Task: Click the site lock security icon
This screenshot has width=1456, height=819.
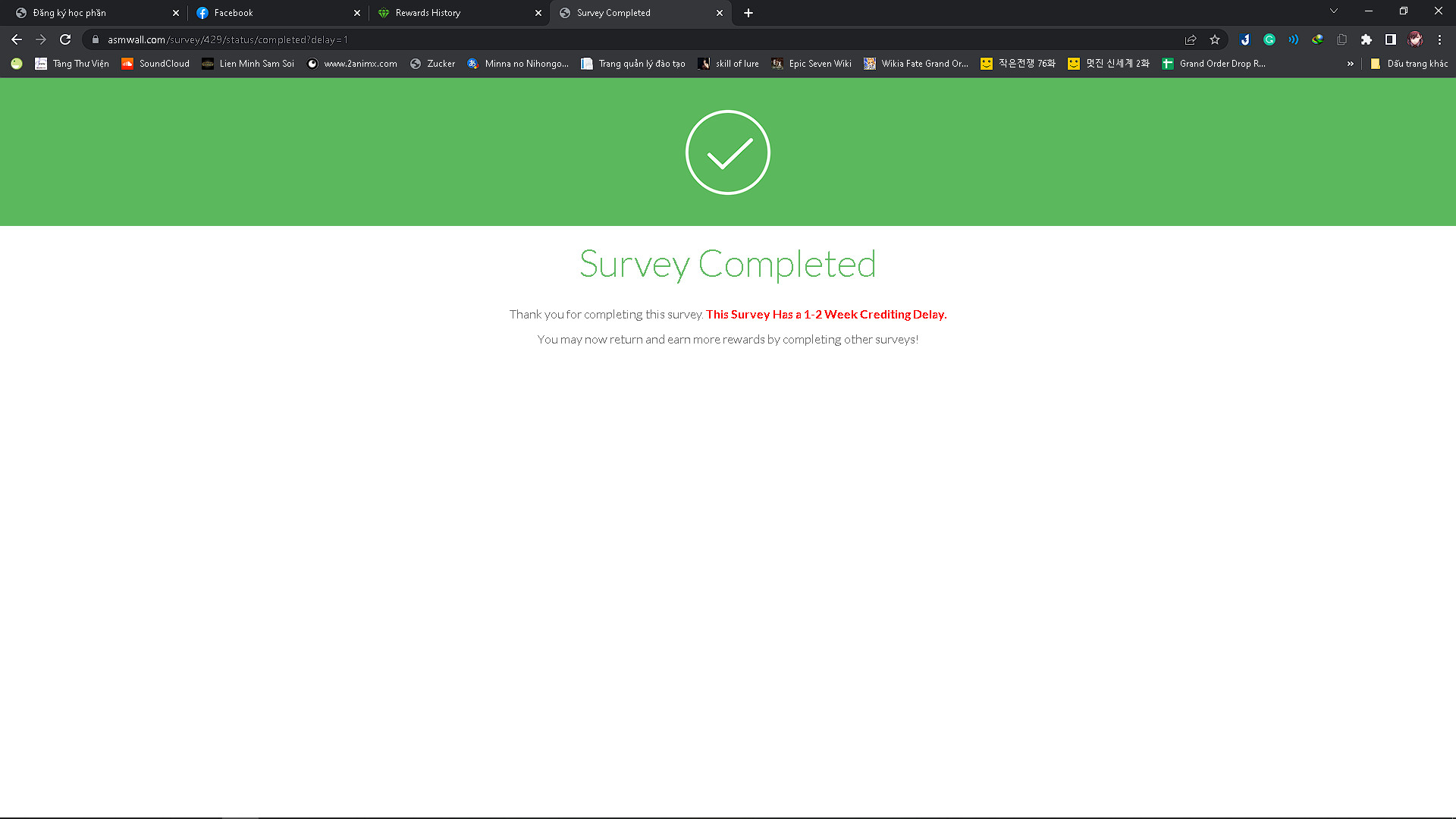Action: pyautogui.click(x=96, y=39)
